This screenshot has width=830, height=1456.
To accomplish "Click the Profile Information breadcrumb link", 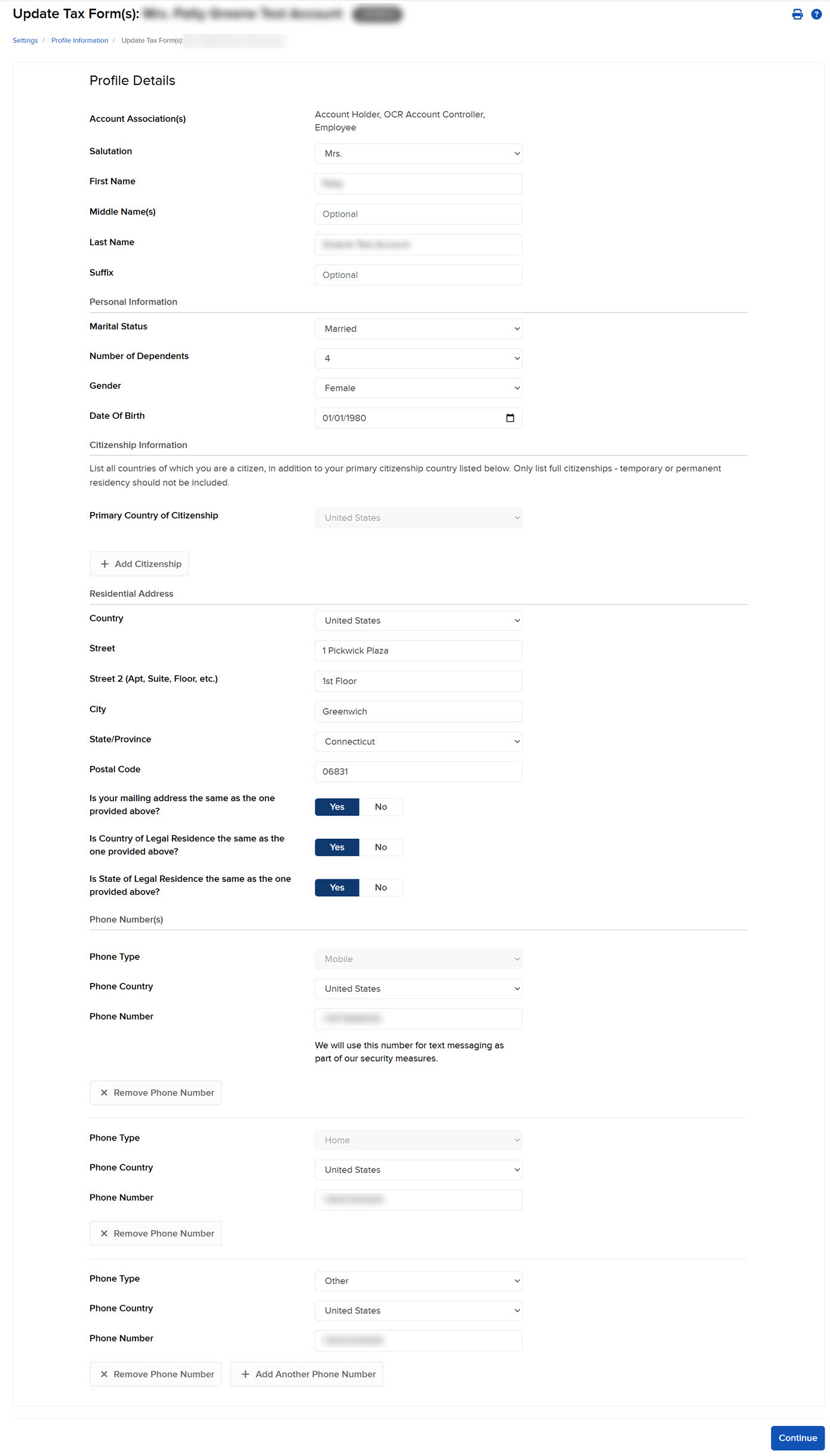I will pos(79,40).
